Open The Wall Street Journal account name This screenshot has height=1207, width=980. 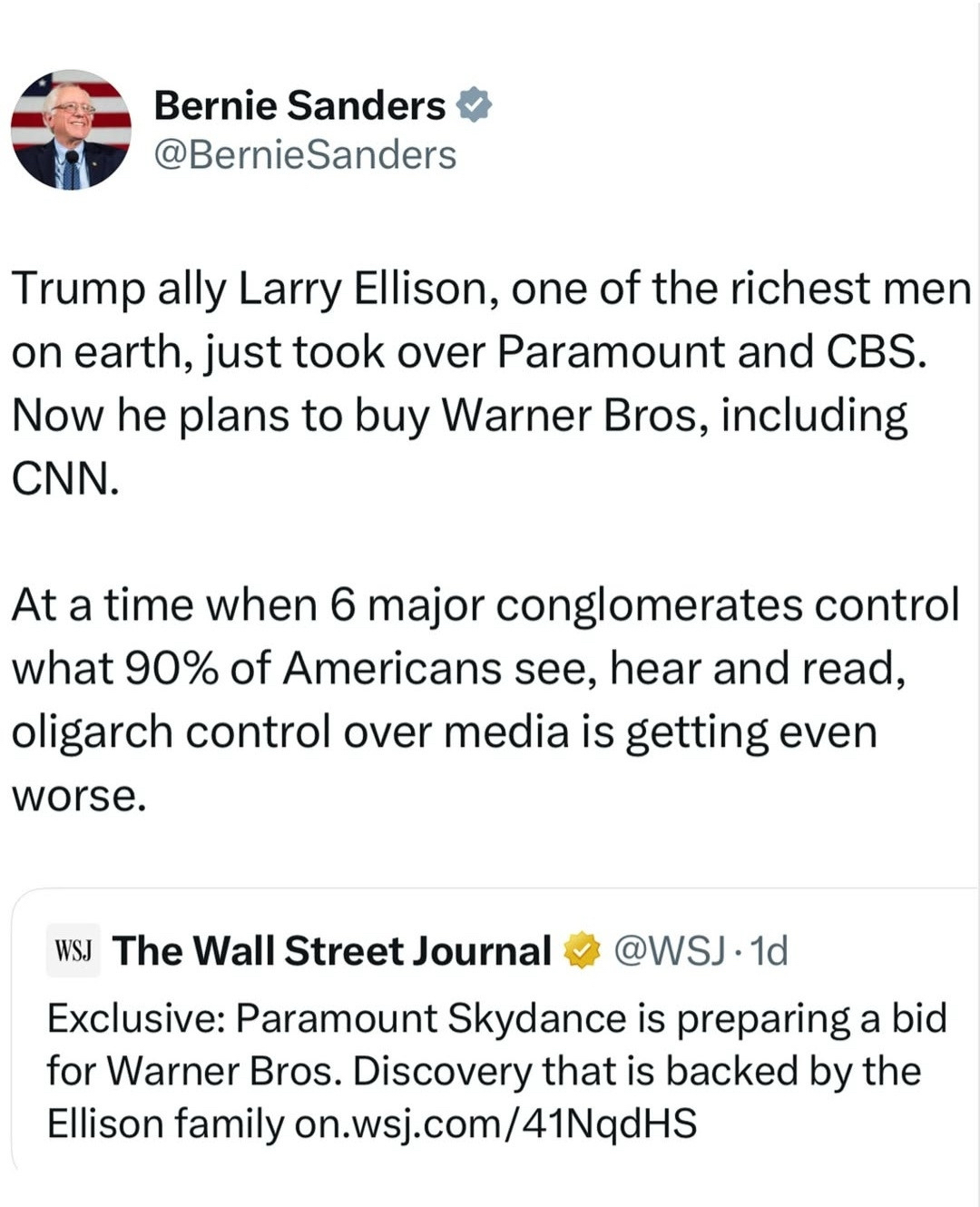click(331, 951)
